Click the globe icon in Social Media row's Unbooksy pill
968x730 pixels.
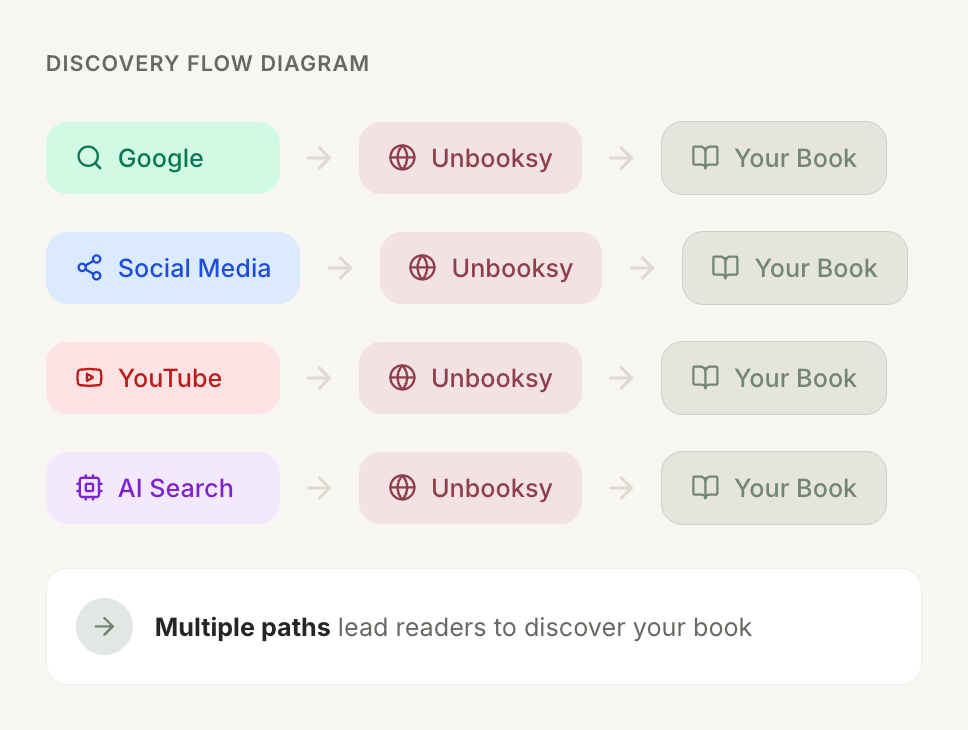point(423,267)
